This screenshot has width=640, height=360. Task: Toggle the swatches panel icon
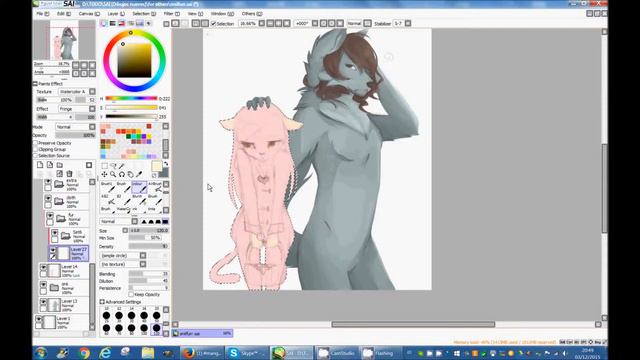(x=140, y=24)
